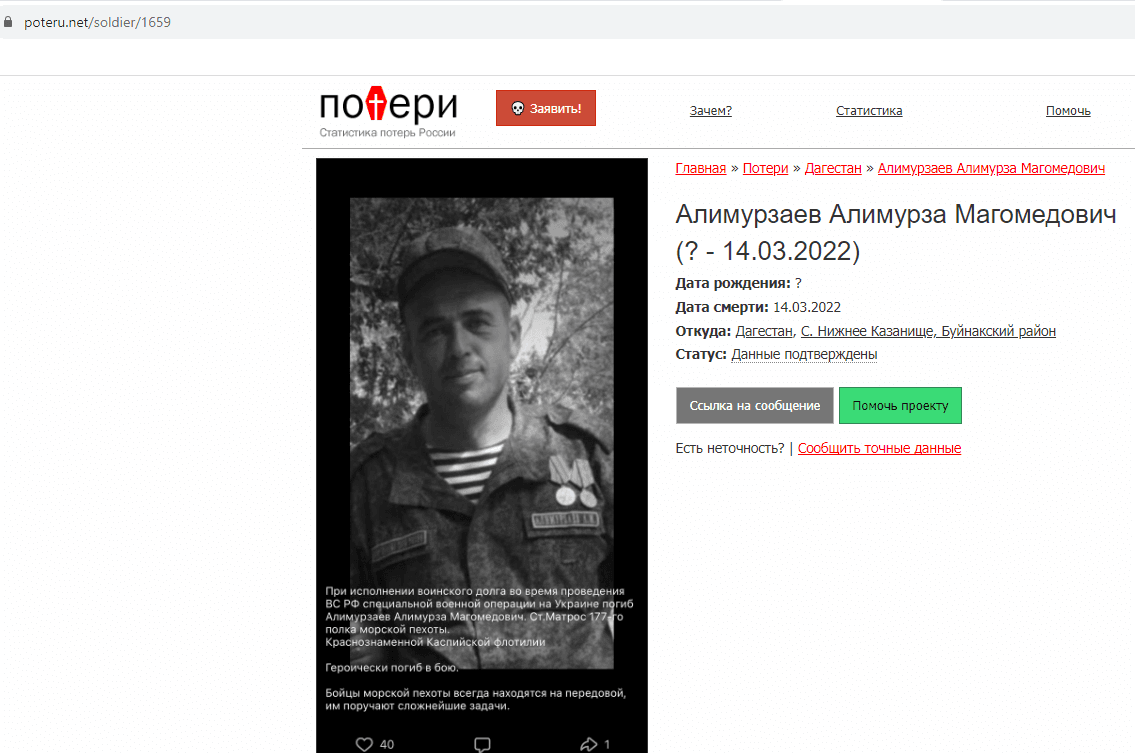
Task: Click the heart like icon under the post
Action: click(x=364, y=744)
